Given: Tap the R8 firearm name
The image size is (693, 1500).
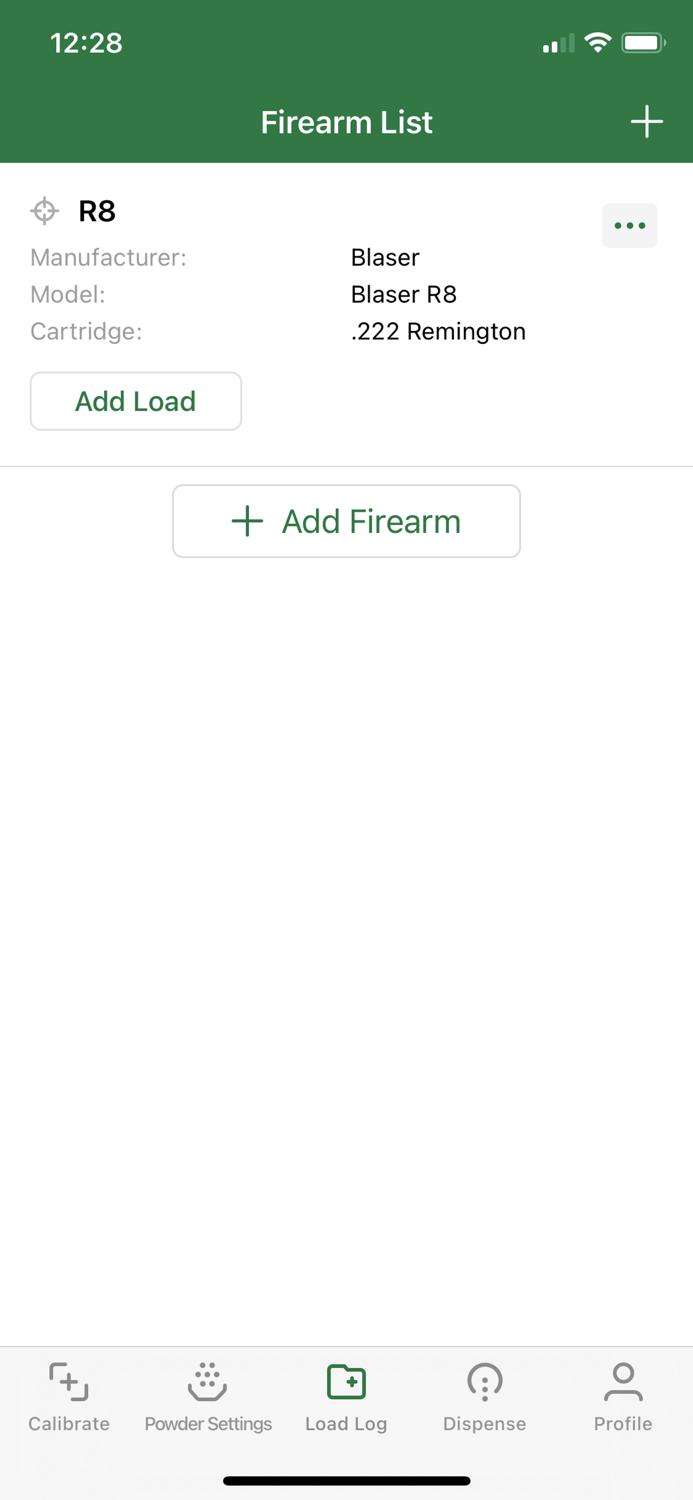Looking at the screenshot, I should click(x=97, y=211).
